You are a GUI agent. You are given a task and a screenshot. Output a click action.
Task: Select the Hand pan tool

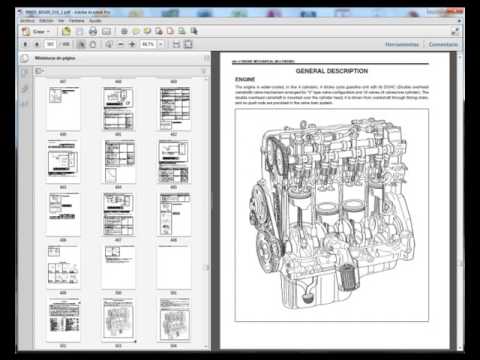(93, 44)
